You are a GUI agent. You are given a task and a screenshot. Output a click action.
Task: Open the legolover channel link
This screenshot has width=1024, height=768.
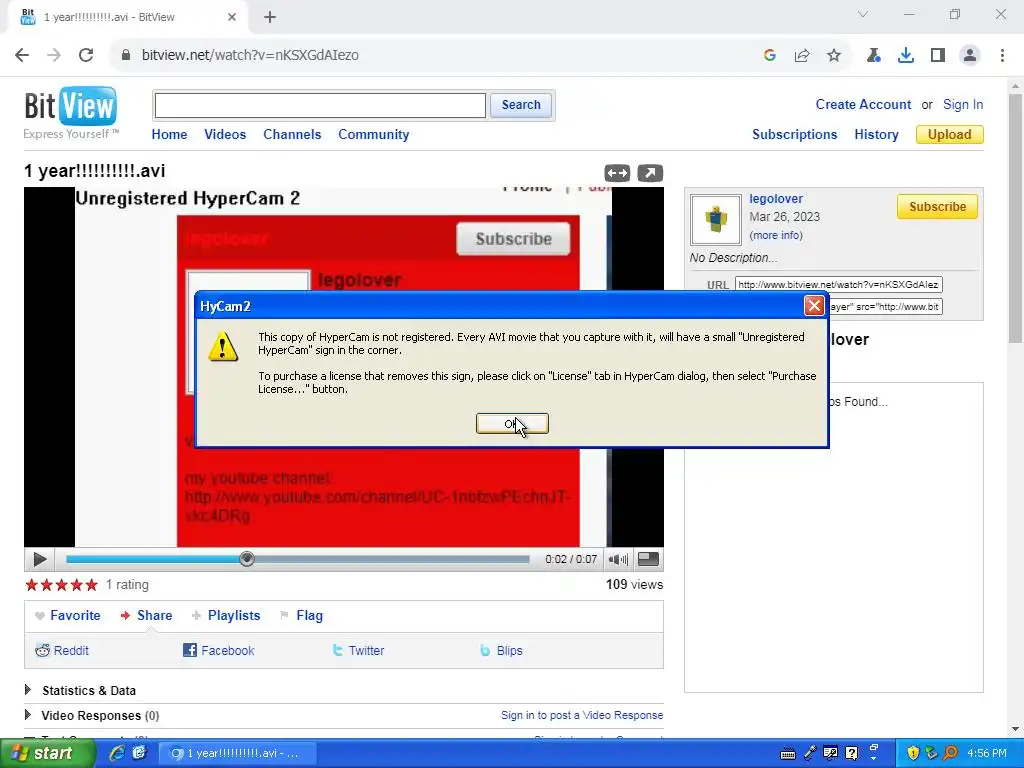[x=776, y=199]
